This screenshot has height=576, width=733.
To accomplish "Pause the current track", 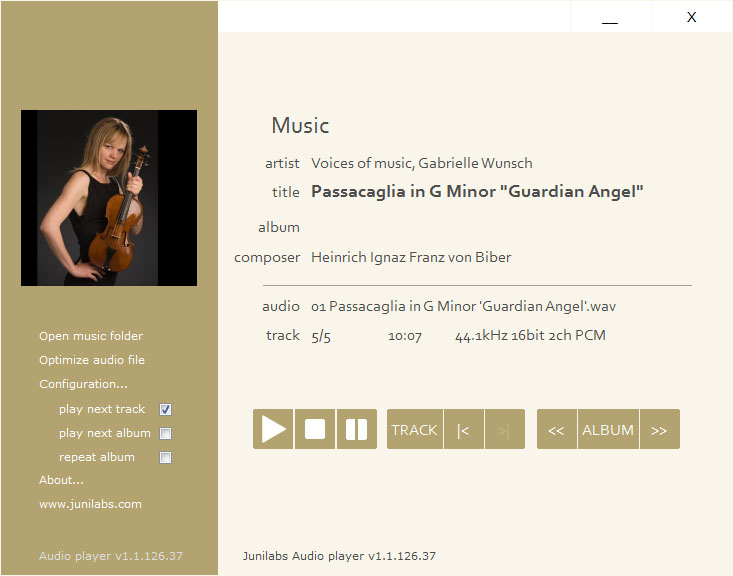I will pyautogui.click(x=357, y=429).
